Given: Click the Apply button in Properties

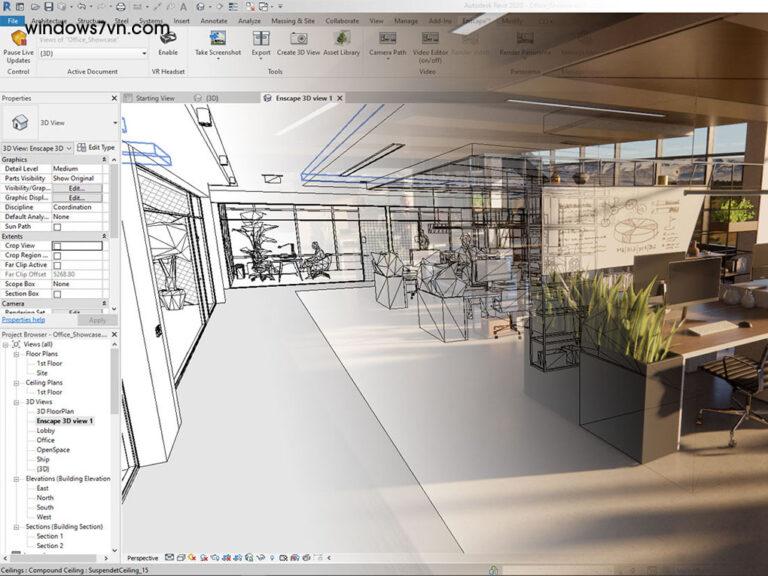Looking at the screenshot, I should point(97,320).
